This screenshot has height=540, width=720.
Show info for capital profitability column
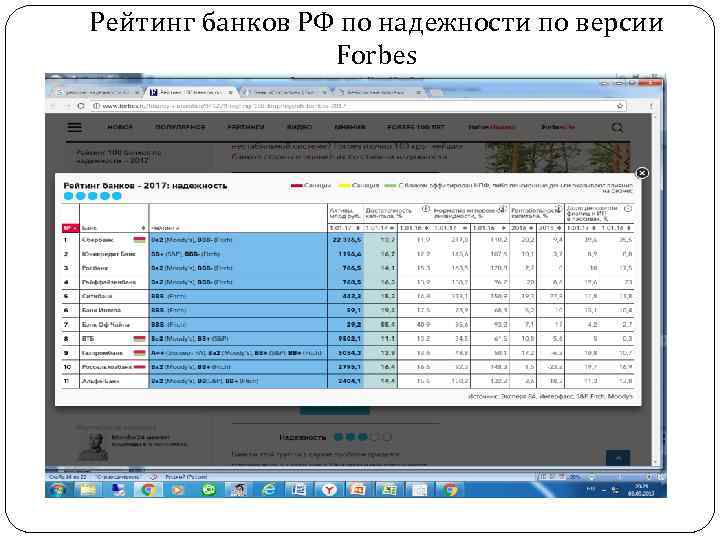559,209
